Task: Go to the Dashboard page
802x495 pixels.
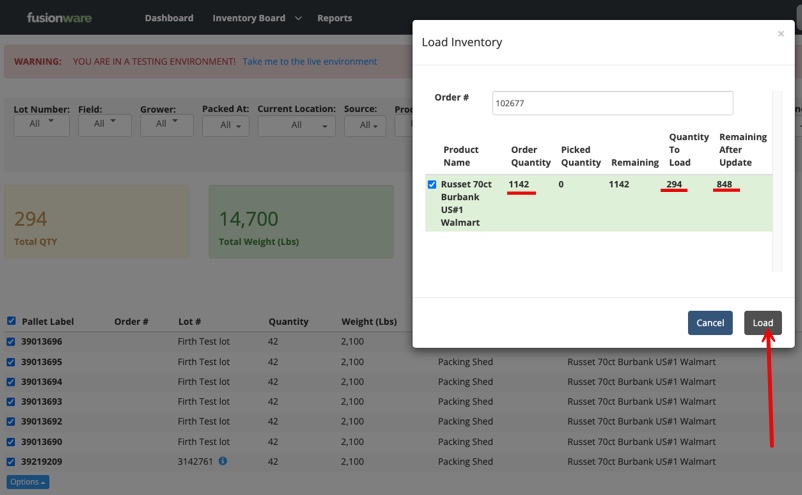Action: (169, 18)
